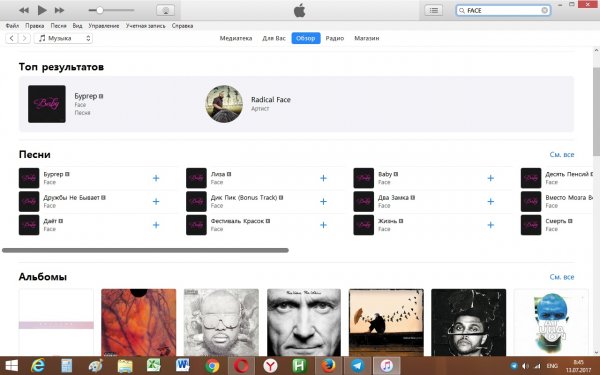Open the Музыка media type dropdown
600x375 pixels.
click(x=64, y=38)
